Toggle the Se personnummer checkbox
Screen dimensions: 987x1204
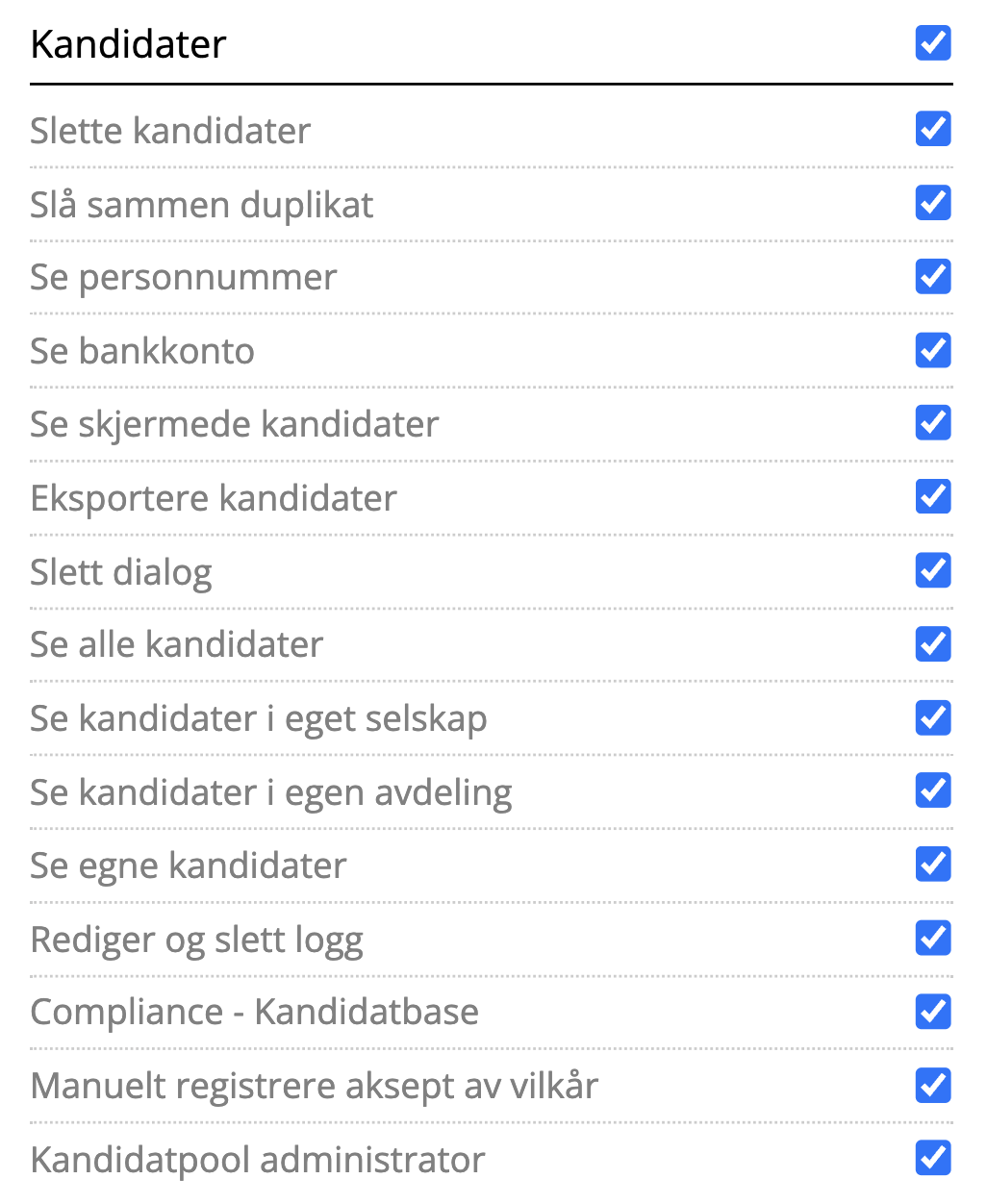pos(933,276)
